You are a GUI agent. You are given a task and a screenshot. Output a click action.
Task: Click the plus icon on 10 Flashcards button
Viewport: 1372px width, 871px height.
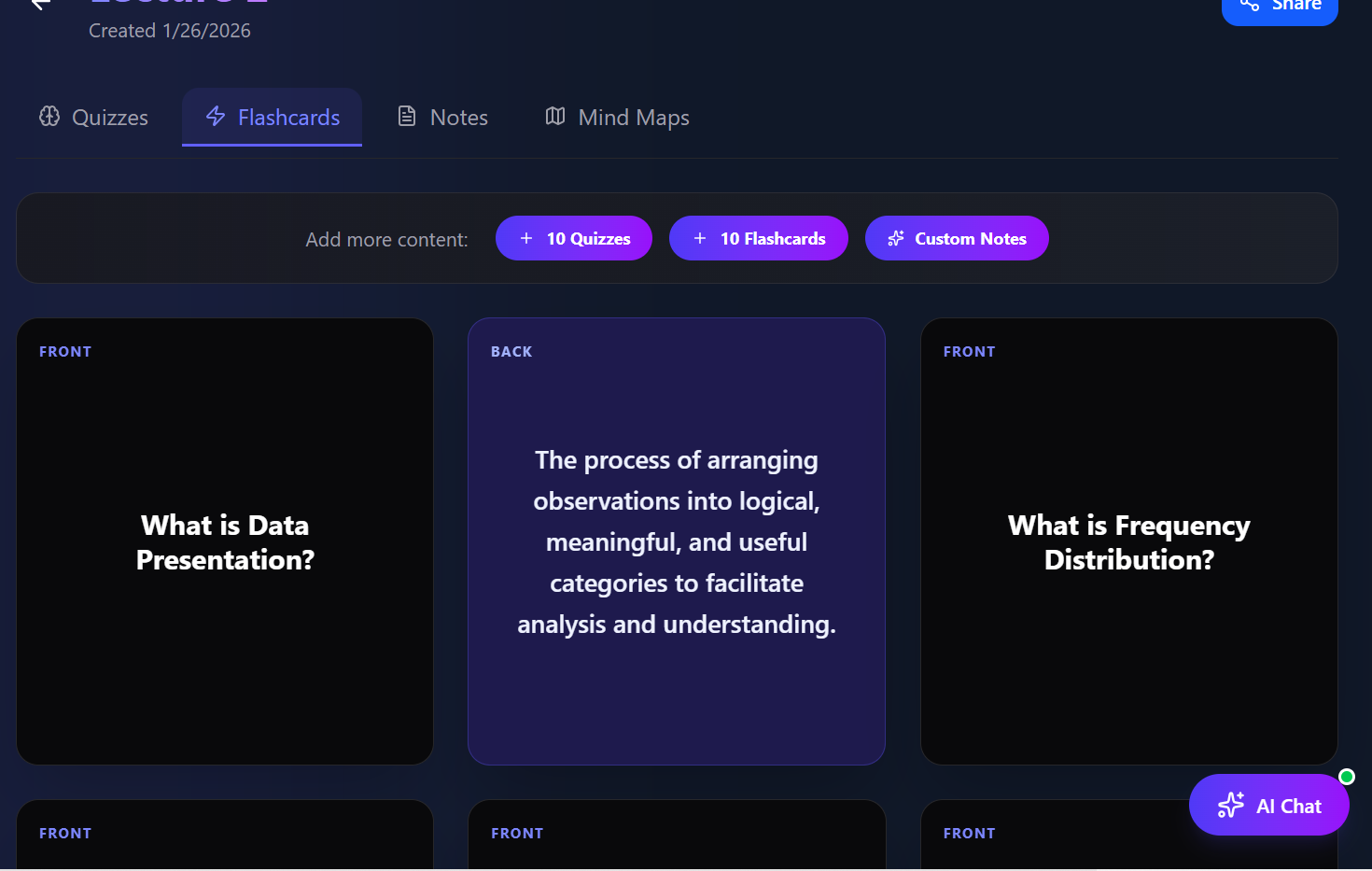pyautogui.click(x=699, y=238)
